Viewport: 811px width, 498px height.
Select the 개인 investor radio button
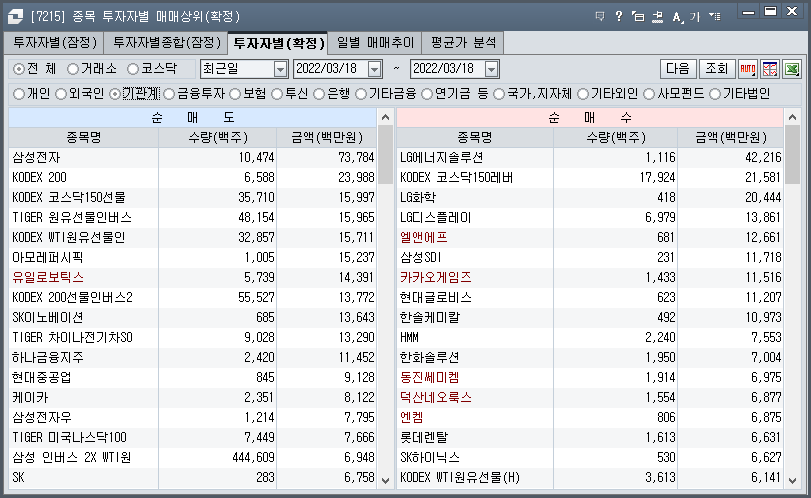pos(19,94)
